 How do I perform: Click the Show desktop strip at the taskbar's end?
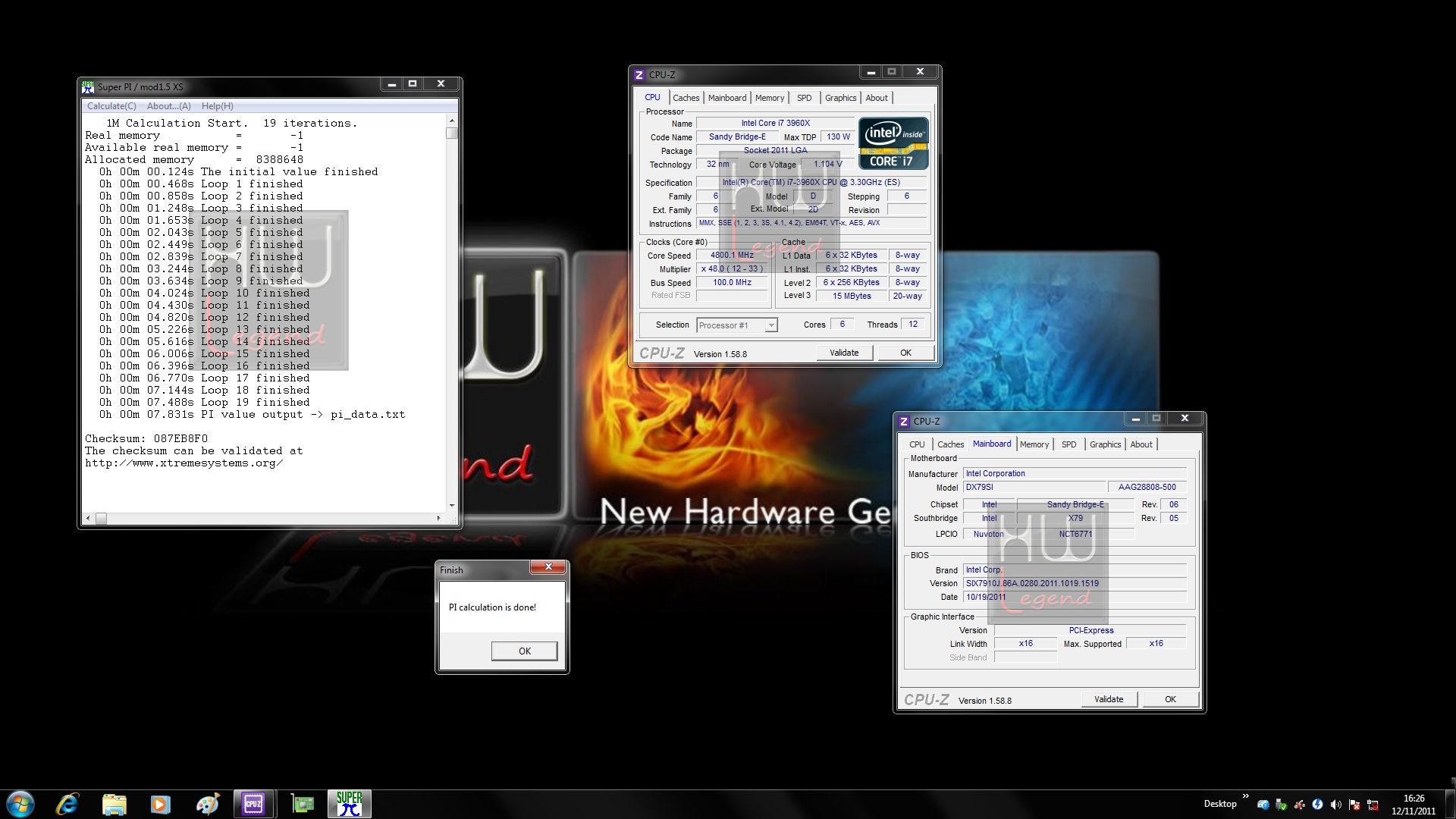point(1450,804)
